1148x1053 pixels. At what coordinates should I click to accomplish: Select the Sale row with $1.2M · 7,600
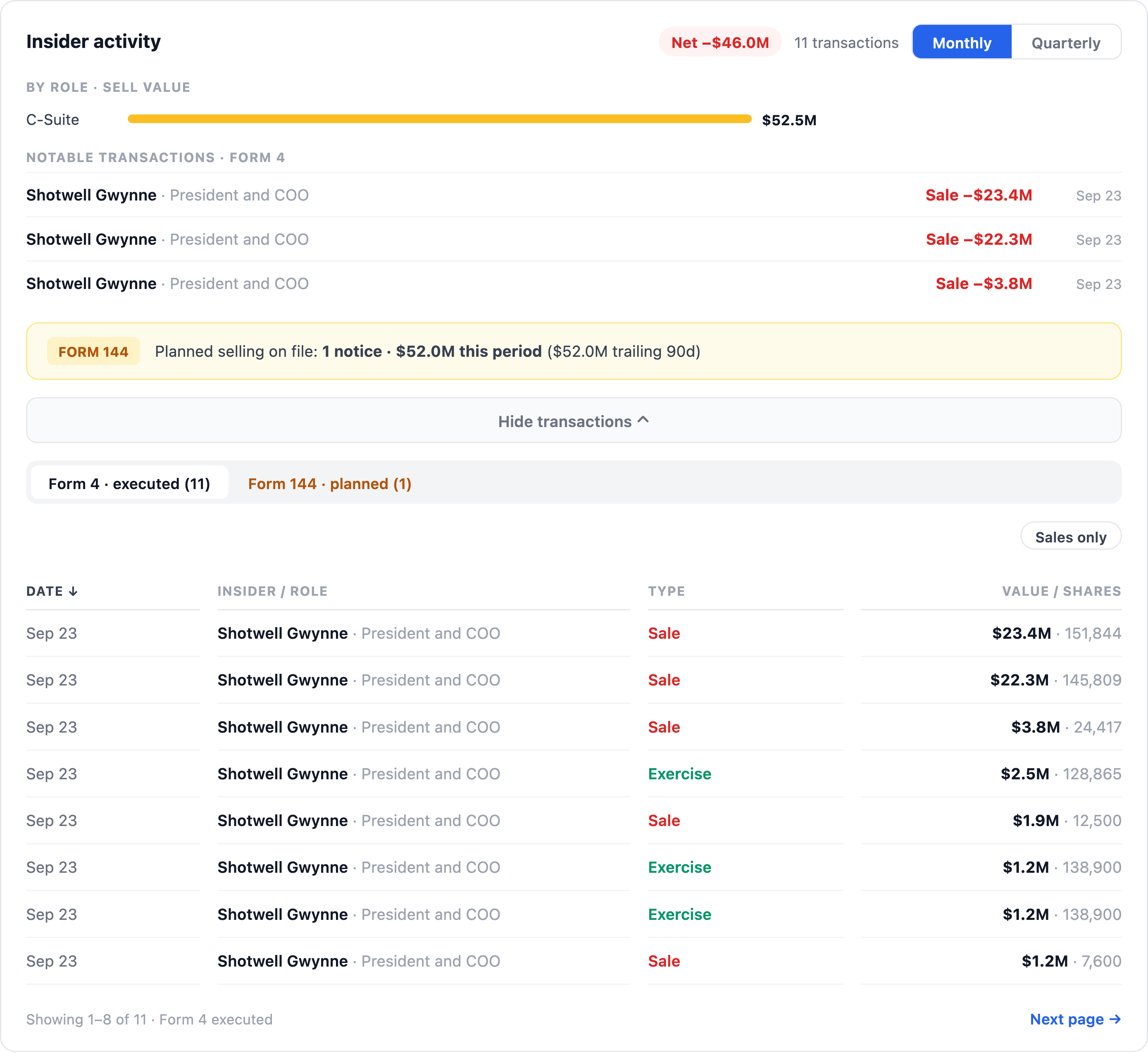coord(574,961)
